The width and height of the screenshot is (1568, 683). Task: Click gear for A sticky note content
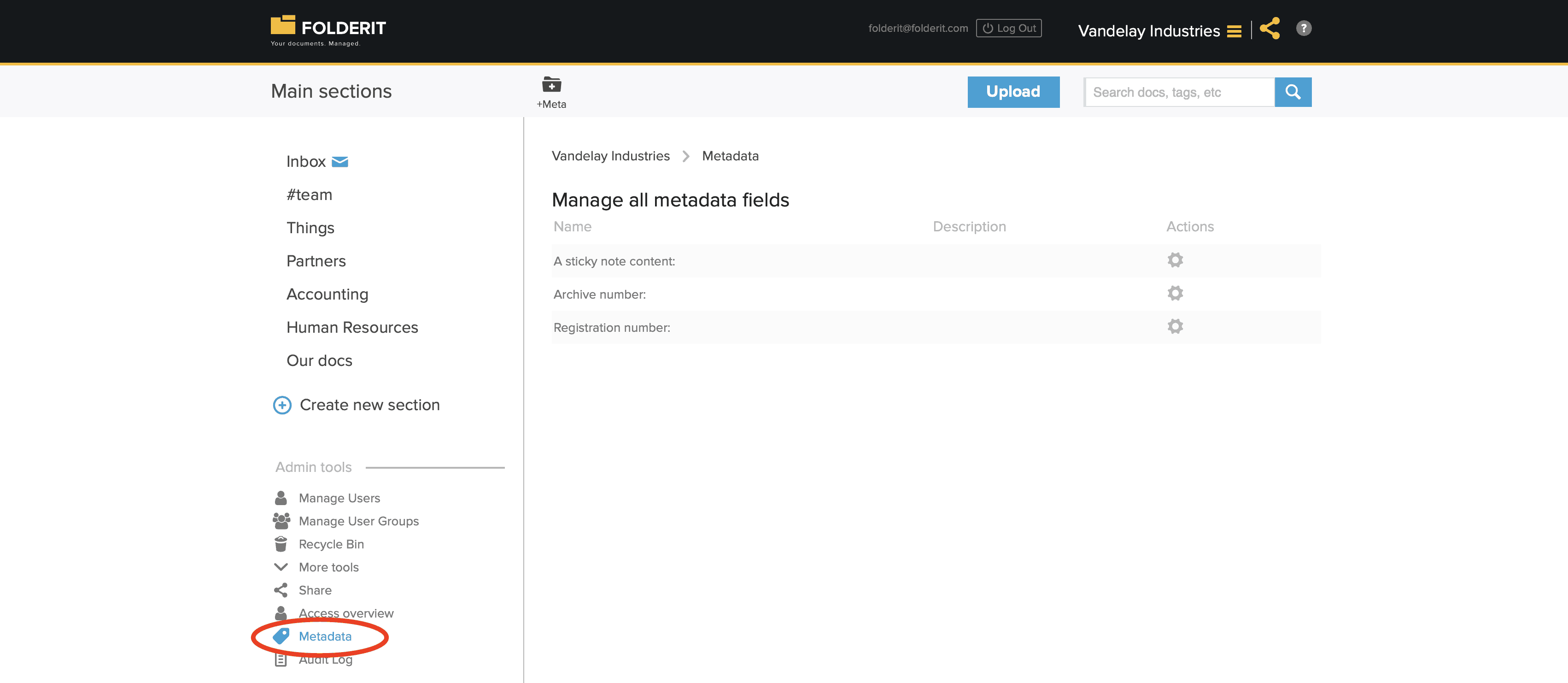tap(1175, 260)
